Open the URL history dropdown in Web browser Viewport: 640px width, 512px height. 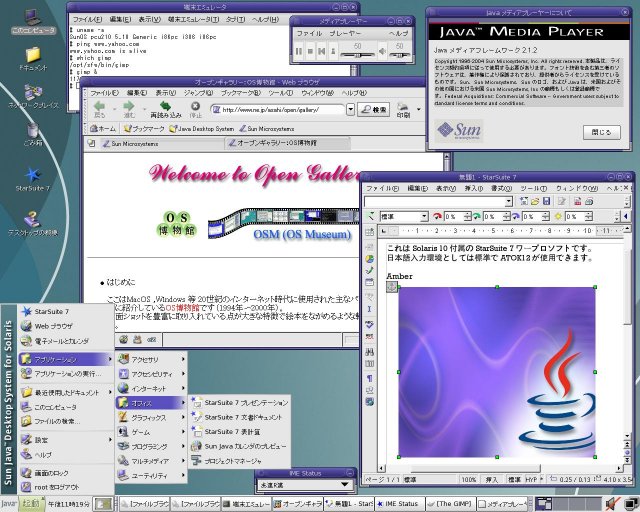coord(350,109)
